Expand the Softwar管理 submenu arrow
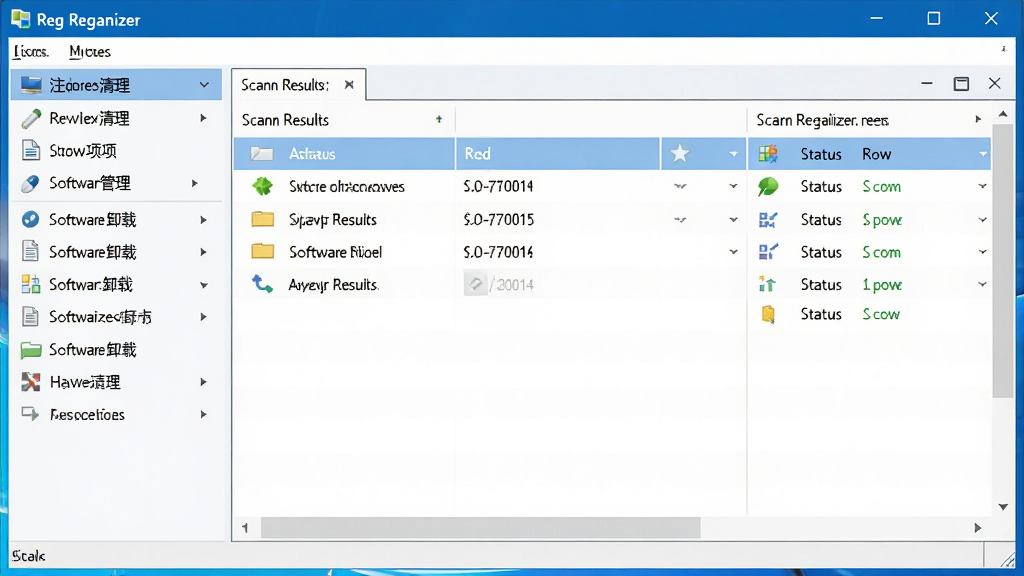Viewport: 1024px width, 576px height. coord(194,184)
